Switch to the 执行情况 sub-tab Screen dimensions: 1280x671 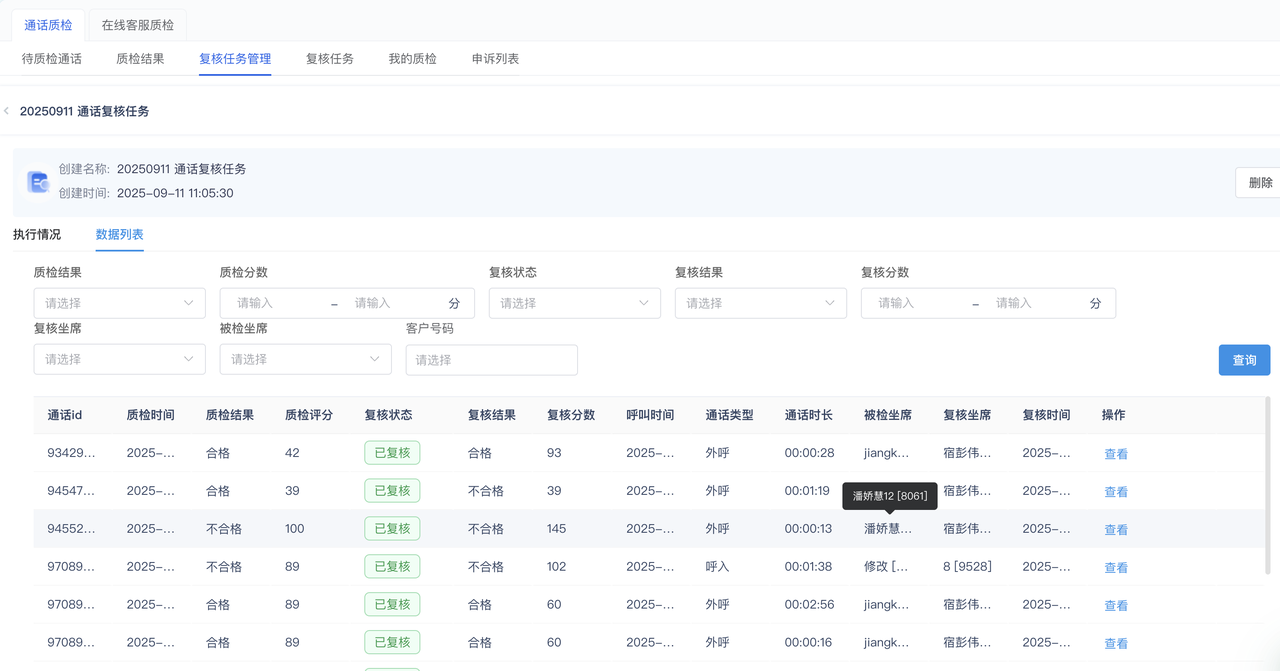point(37,234)
